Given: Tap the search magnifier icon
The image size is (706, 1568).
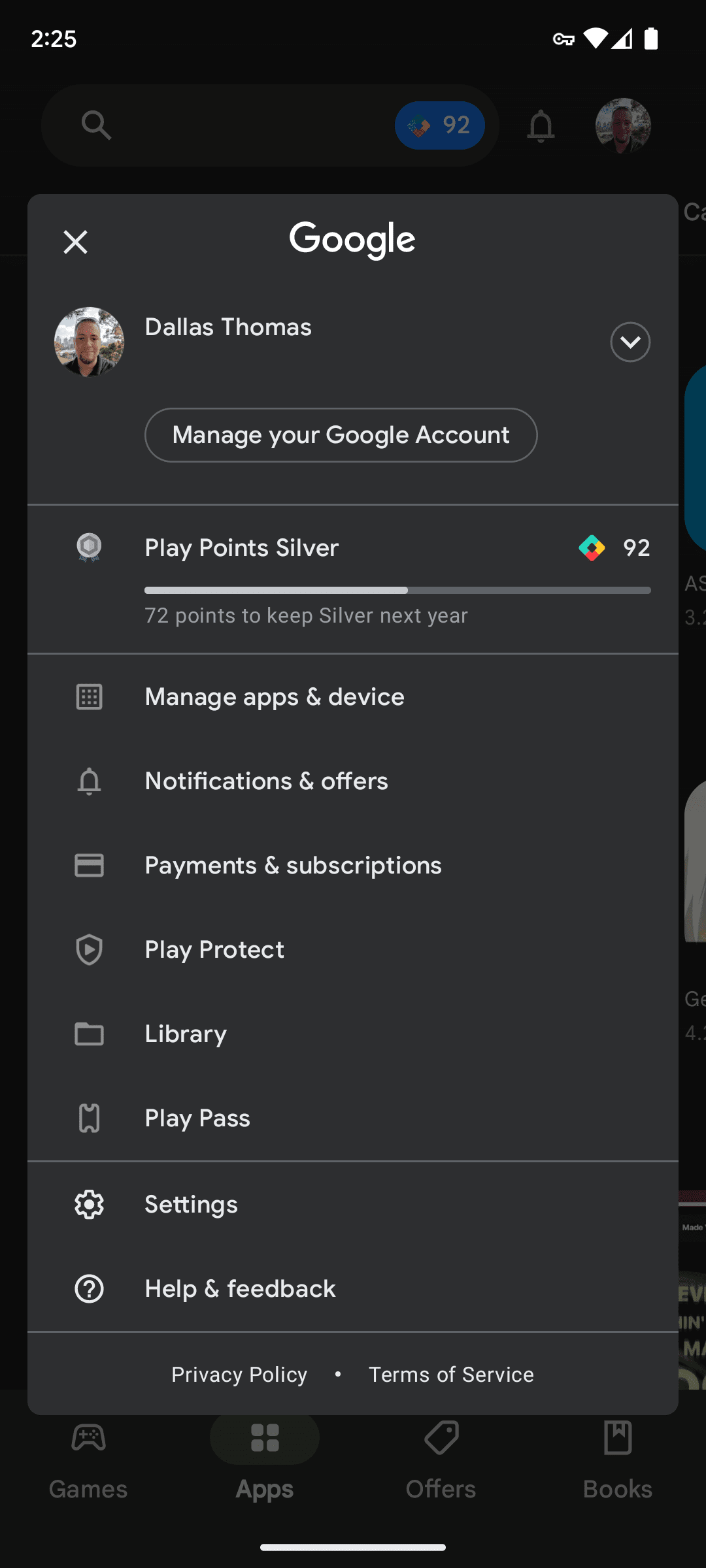Looking at the screenshot, I should coord(96,125).
